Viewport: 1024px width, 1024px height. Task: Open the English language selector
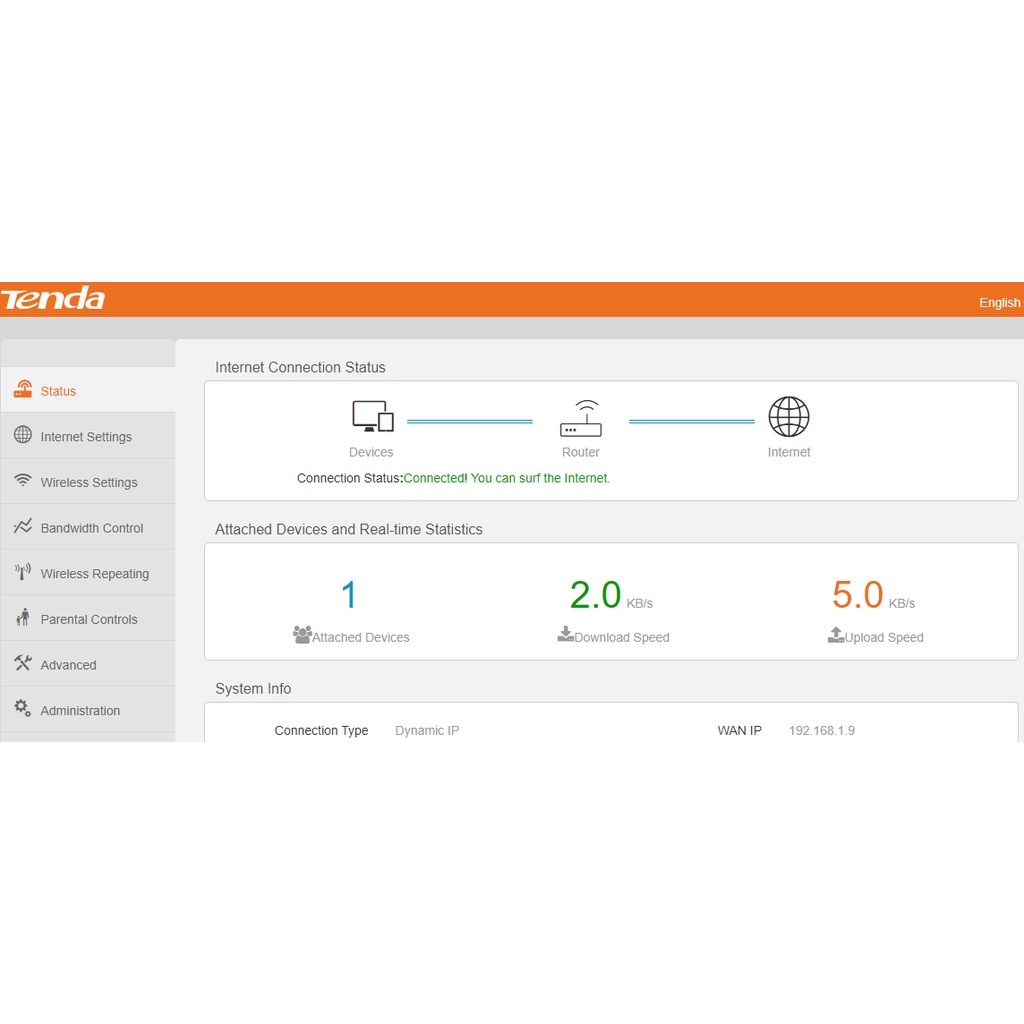(x=999, y=303)
